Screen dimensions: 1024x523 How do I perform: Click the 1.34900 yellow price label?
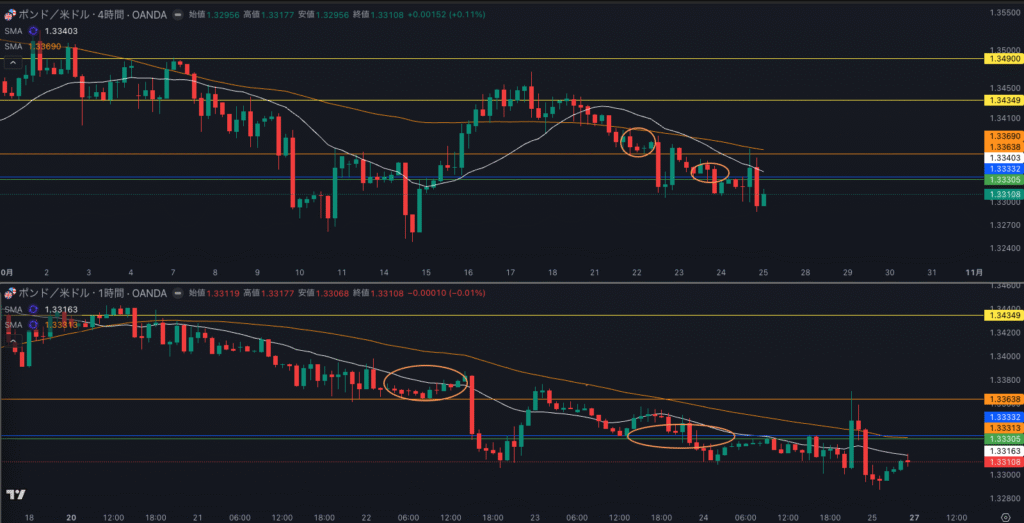click(x=1002, y=59)
